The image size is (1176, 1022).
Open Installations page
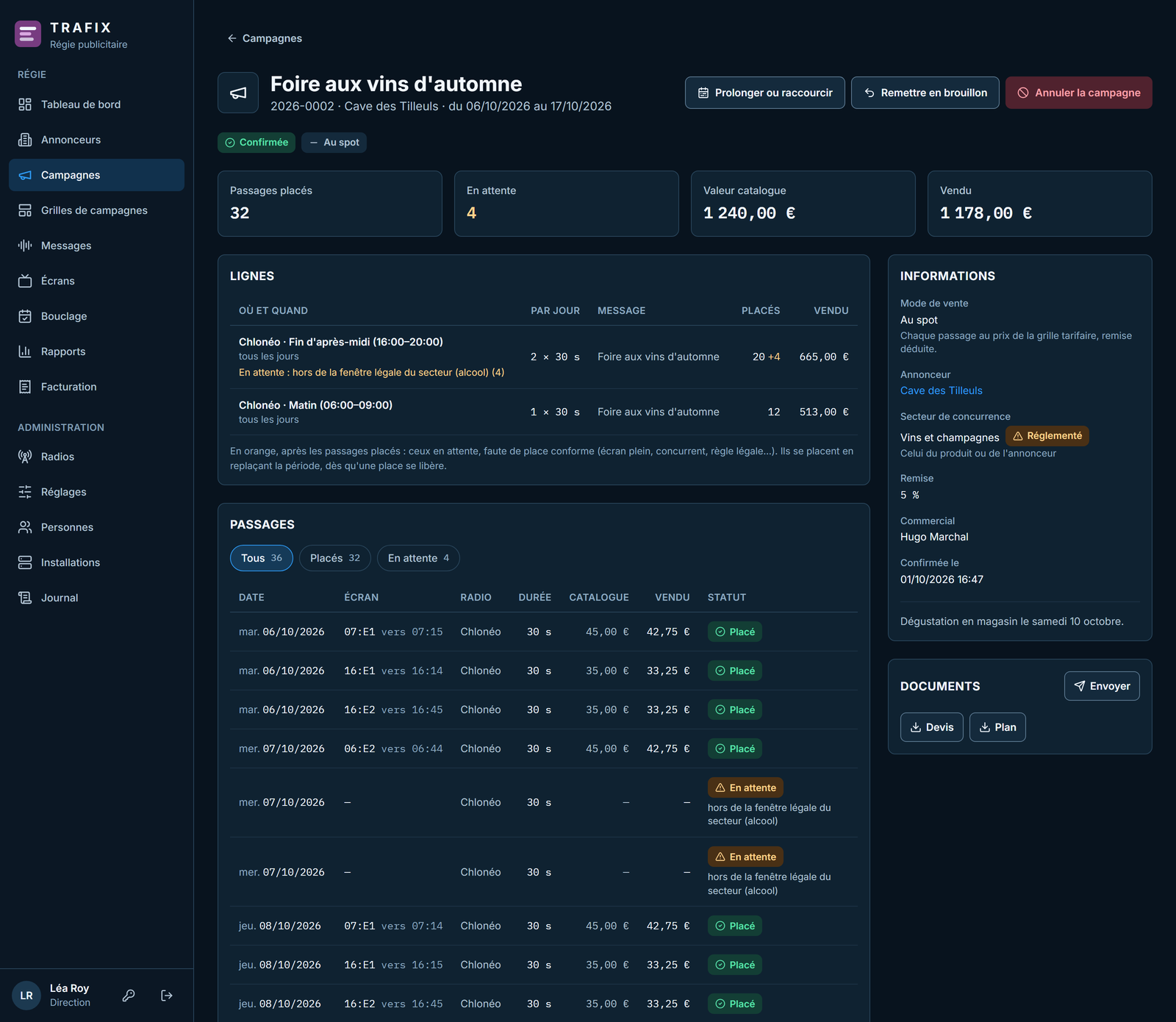tap(96, 562)
